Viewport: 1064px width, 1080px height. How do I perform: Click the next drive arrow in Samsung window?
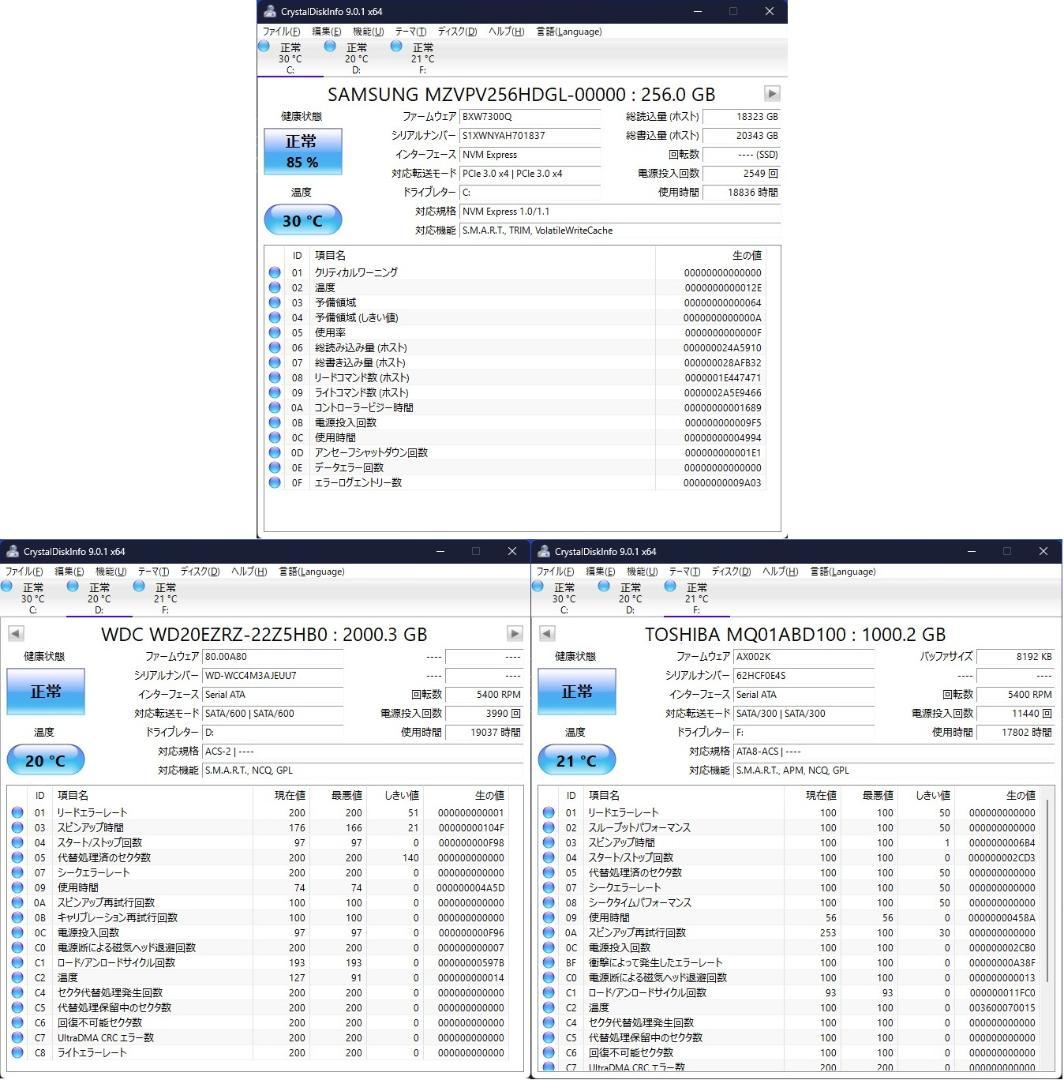coord(771,93)
